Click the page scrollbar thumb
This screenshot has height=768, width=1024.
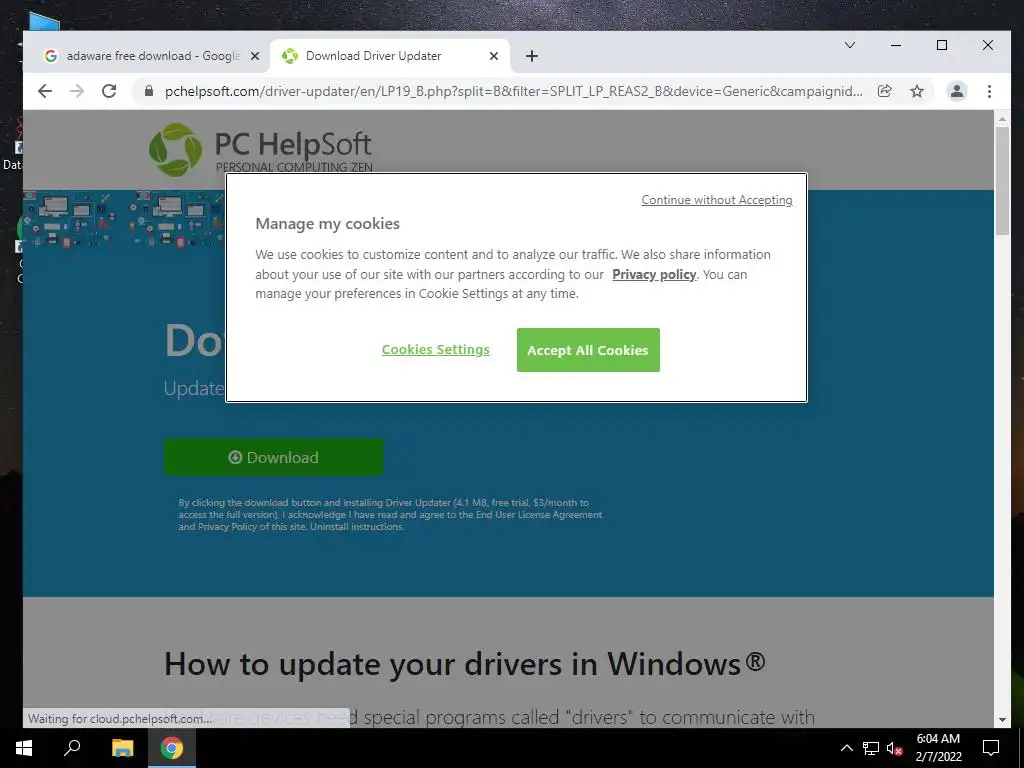1002,181
